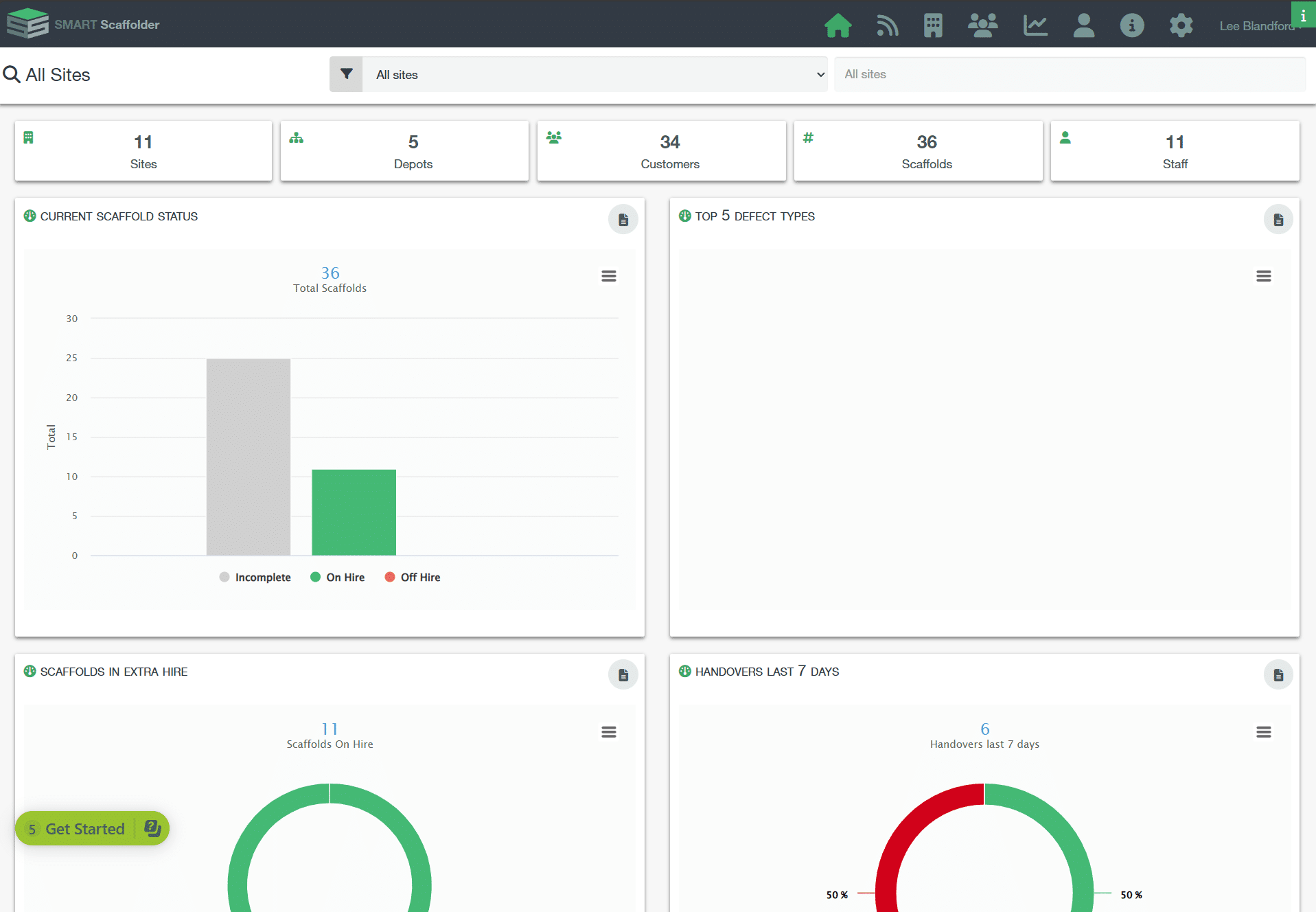Viewport: 1316px width, 912px height.
Task: Click the green On Hire bar
Action: pos(354,512)
